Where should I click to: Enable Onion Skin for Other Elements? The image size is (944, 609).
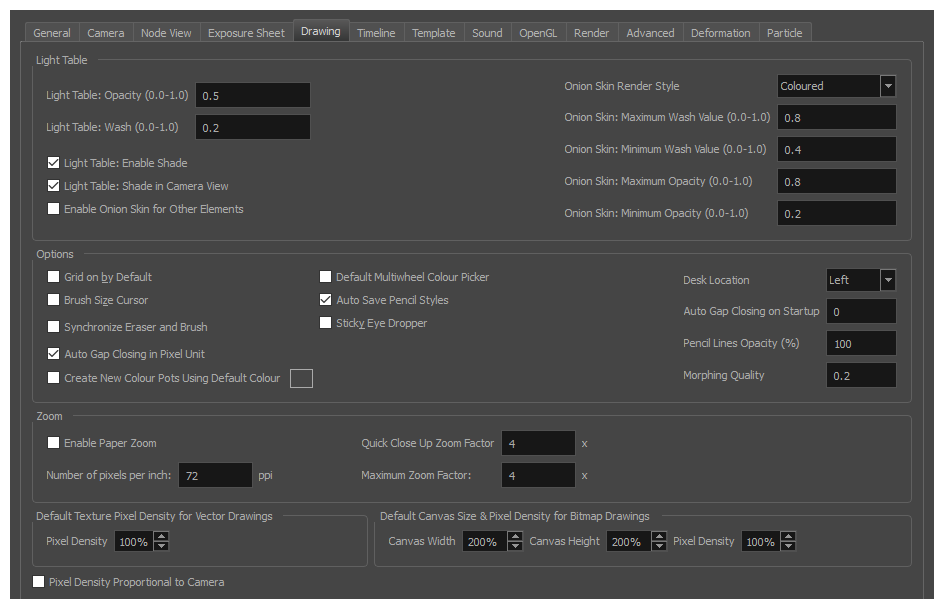tap(53, 208)
